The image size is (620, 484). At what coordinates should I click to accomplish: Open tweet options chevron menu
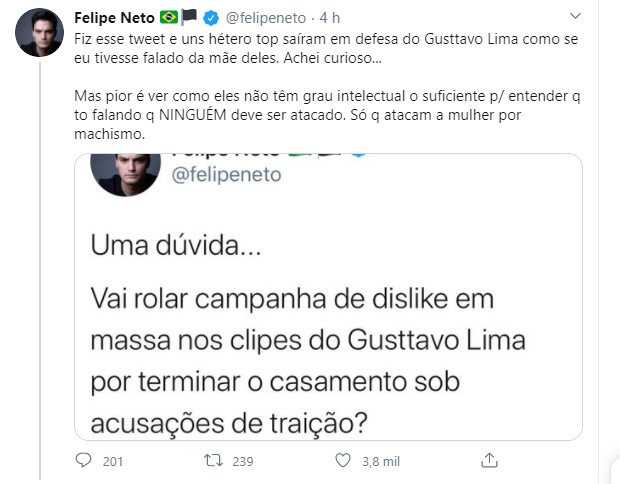pyautogui.click(x=575, y=17)
